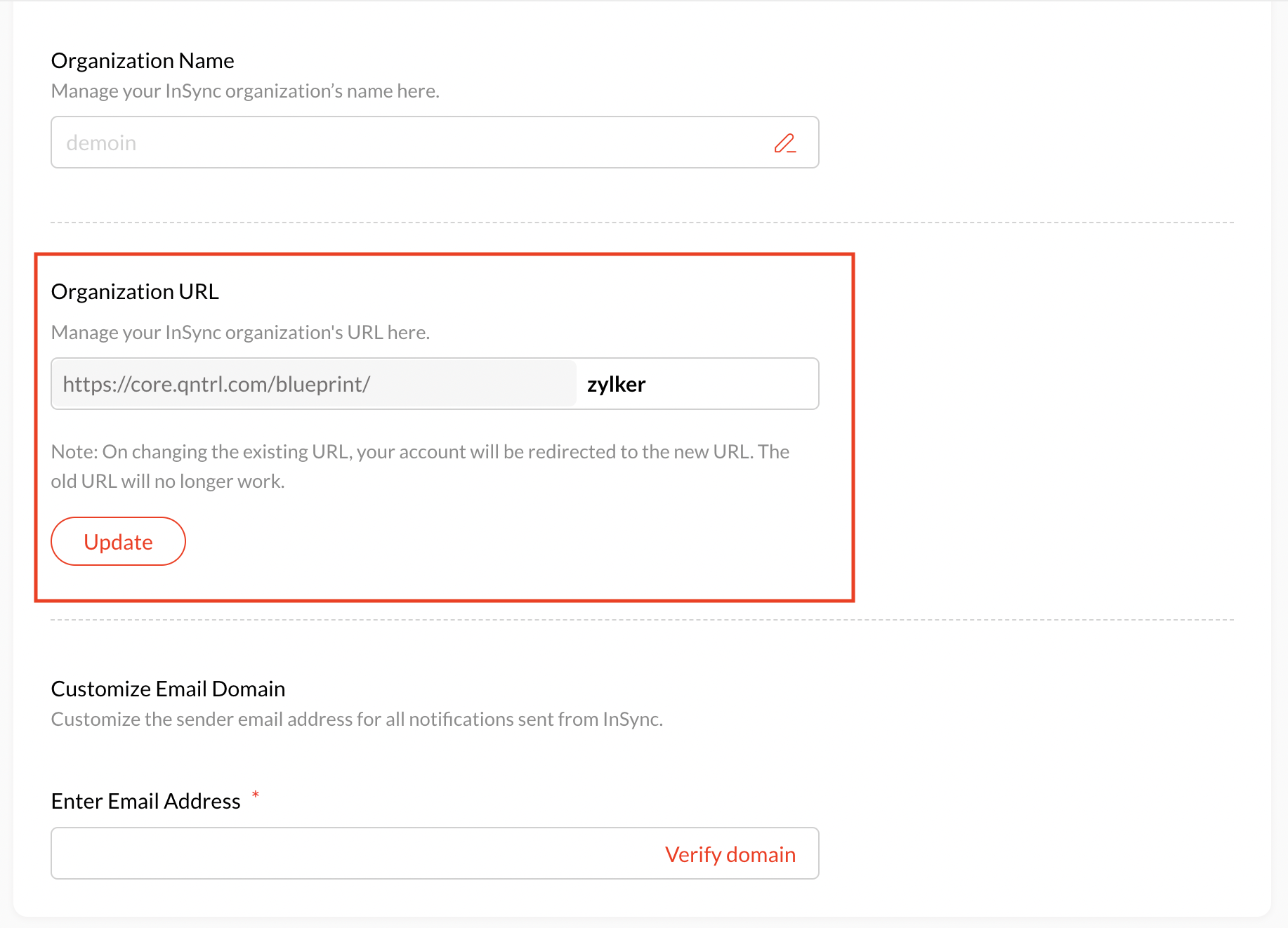The width and height of the screenshot is (1288, 928).
Task: Click the note about URL redirection
Action: [420, 452]
